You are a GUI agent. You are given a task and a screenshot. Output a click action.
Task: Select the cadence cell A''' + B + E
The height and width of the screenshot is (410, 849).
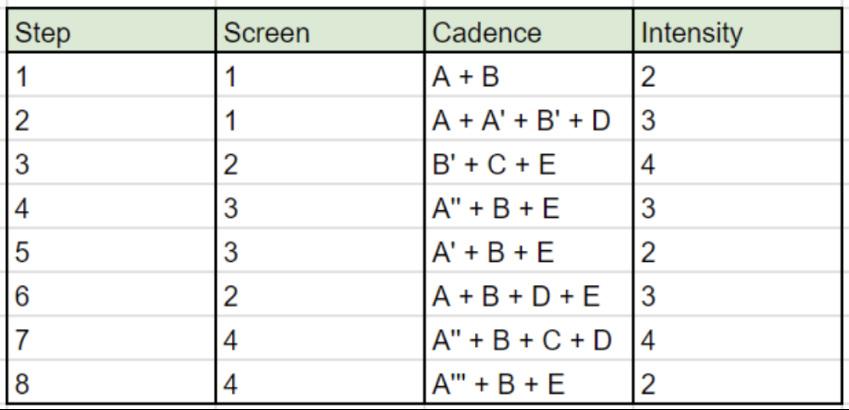coord(528,383)
